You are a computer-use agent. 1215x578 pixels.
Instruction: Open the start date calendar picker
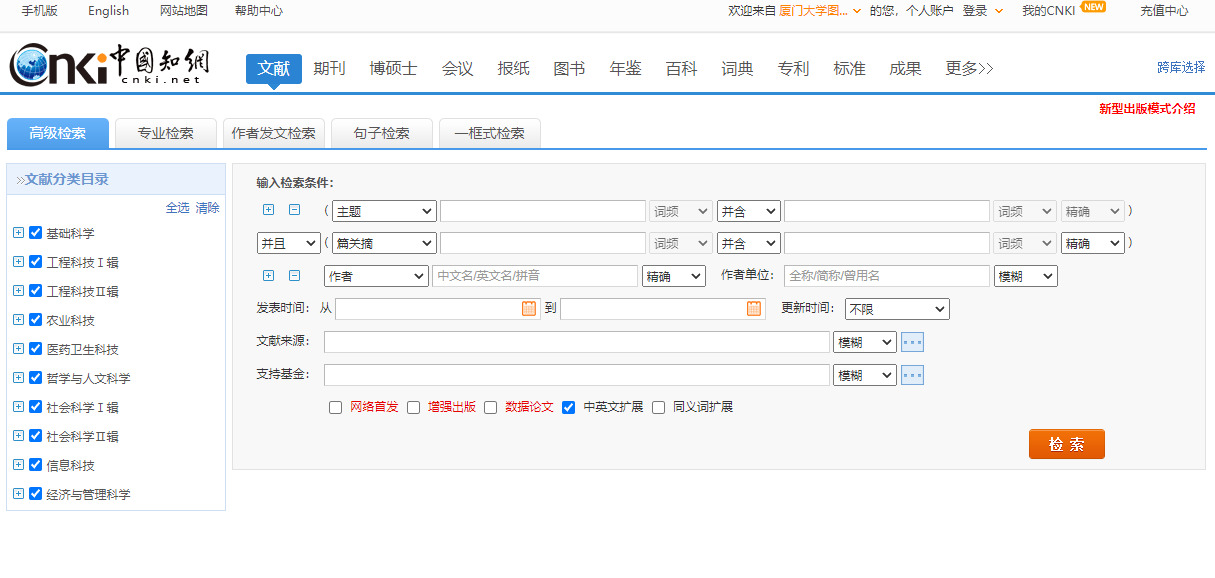pyautogui.click(x=529, y=309)
